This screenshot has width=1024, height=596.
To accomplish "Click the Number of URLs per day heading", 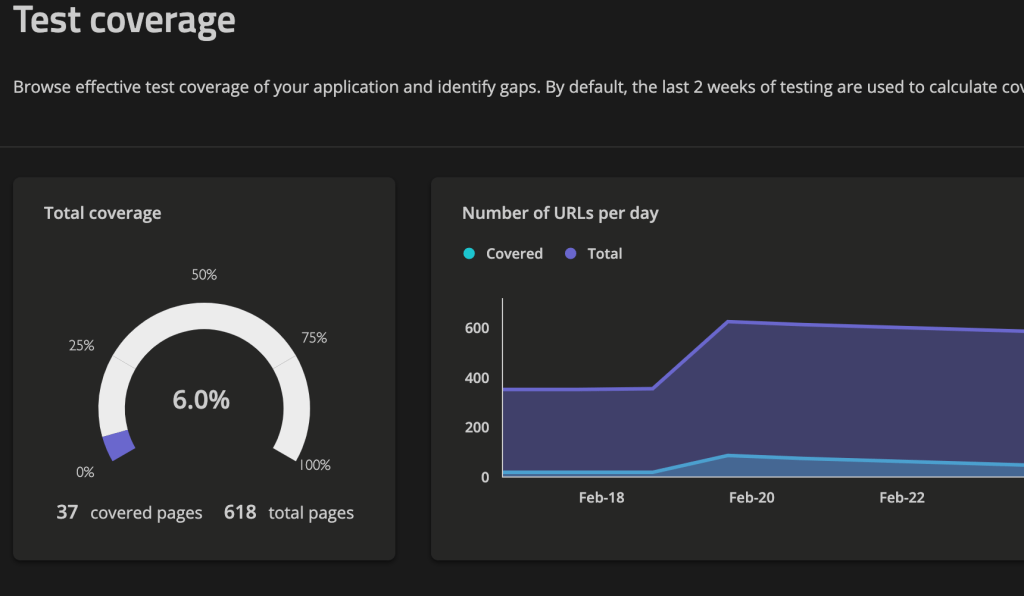I will tap(560, 213).
